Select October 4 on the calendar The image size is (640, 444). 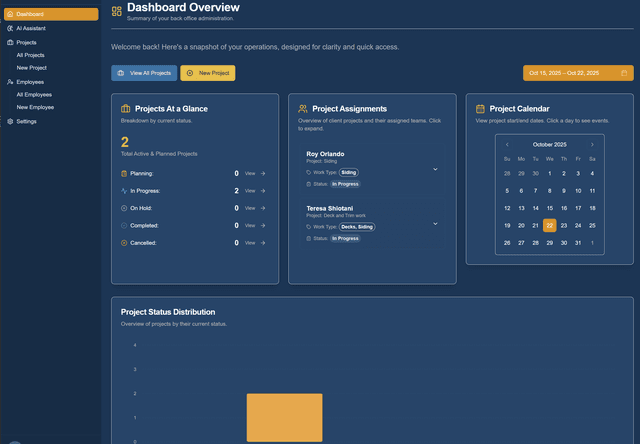592,173
